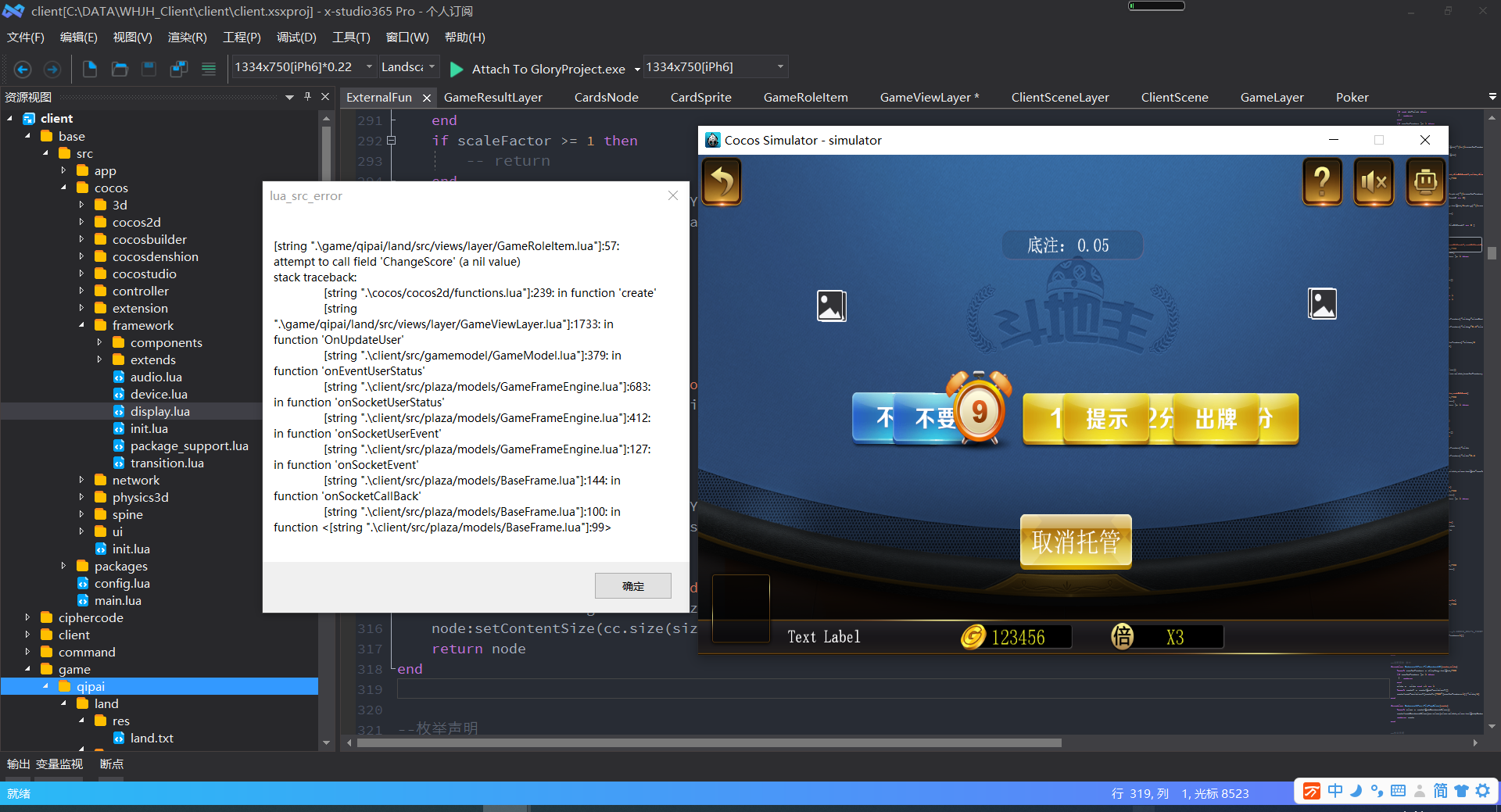Screen dimensions: 1501x812
Task: Open the 资源视图 panel options dropdown arrow
Action: tap(289, 97)
